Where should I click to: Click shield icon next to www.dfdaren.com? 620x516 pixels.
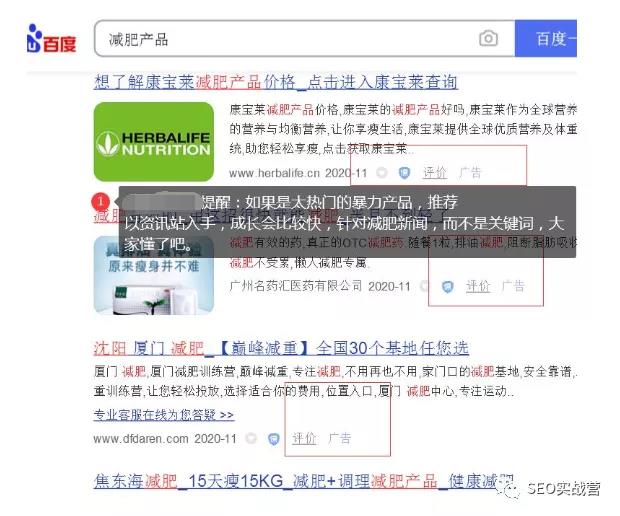tap(273, 439)
